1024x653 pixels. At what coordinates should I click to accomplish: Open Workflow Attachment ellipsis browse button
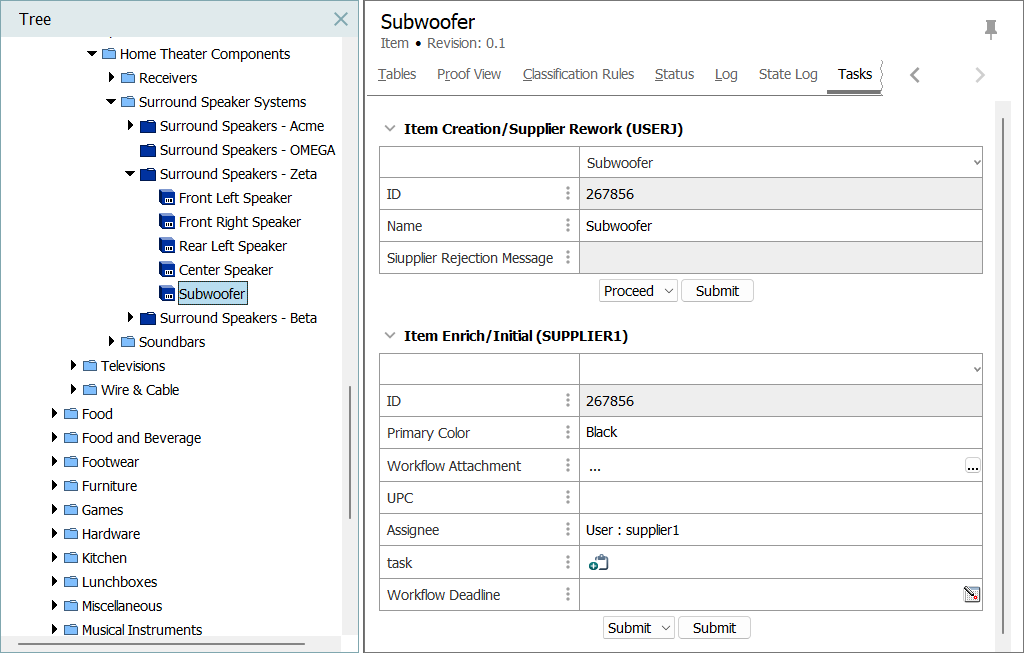[x=972, y=466]
